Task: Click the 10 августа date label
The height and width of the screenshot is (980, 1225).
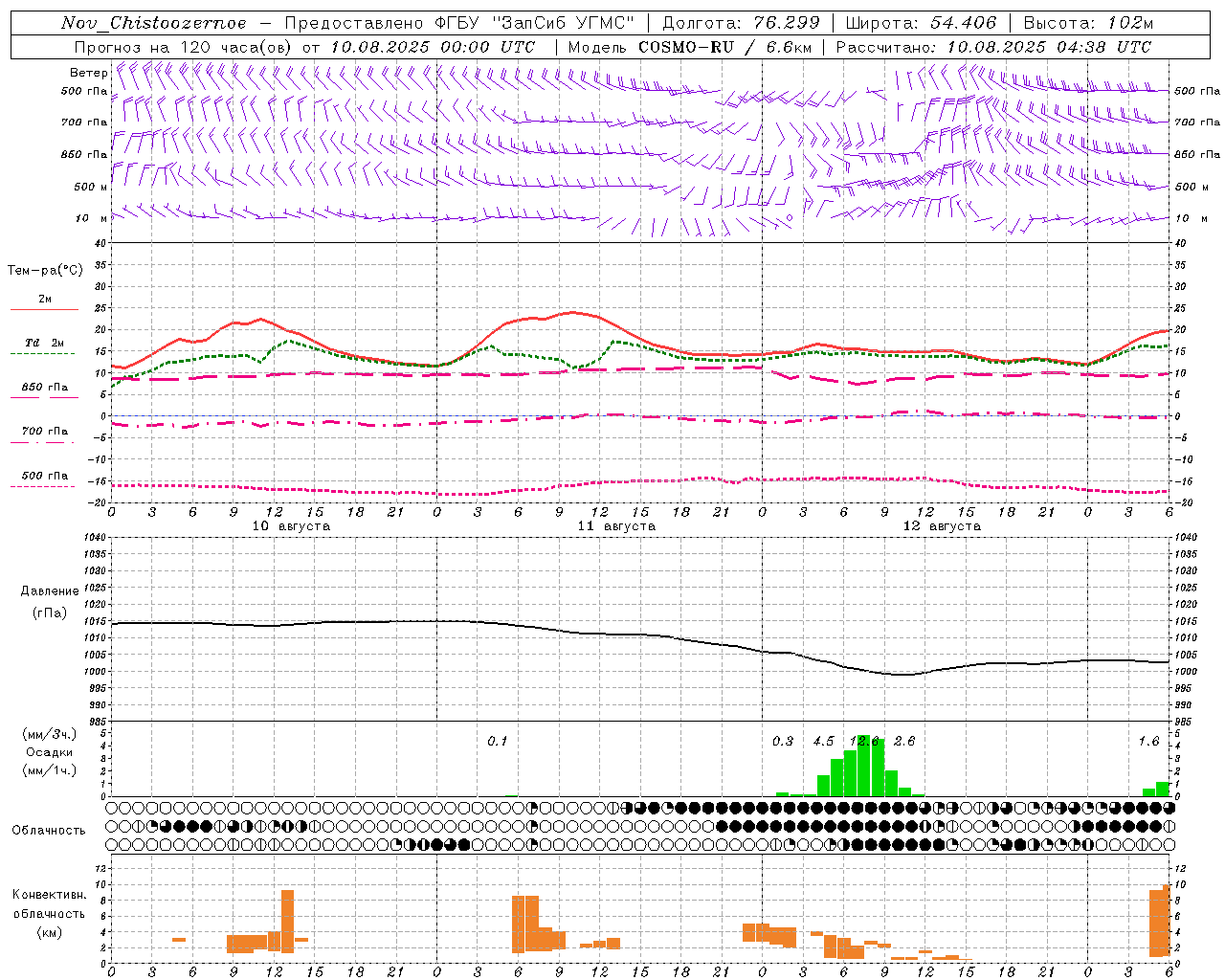Action: point(291,526)
